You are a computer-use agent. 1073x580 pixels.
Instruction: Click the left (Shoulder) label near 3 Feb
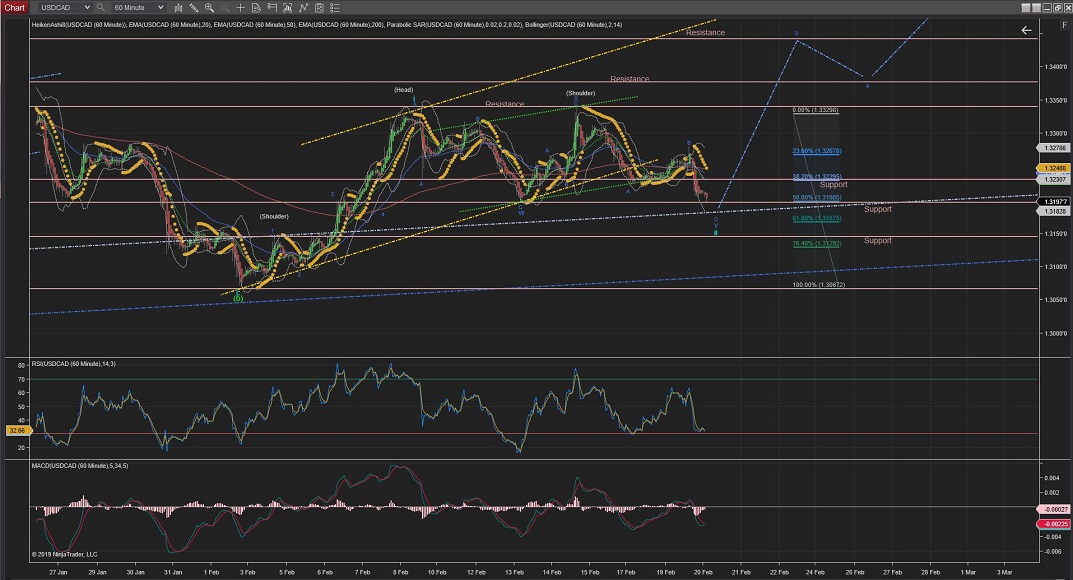[x=274, y=216]
